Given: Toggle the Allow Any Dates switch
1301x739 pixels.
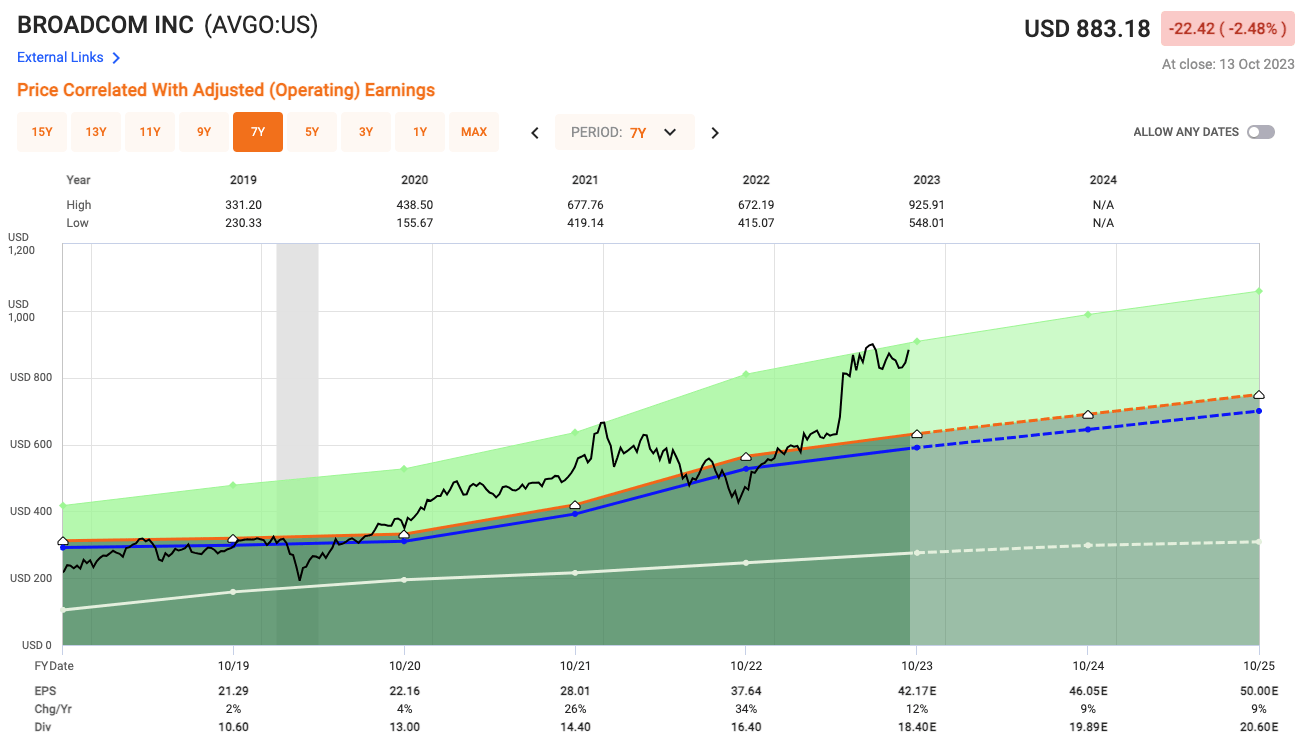Looking at the screenshot, I should [1261, 132].
